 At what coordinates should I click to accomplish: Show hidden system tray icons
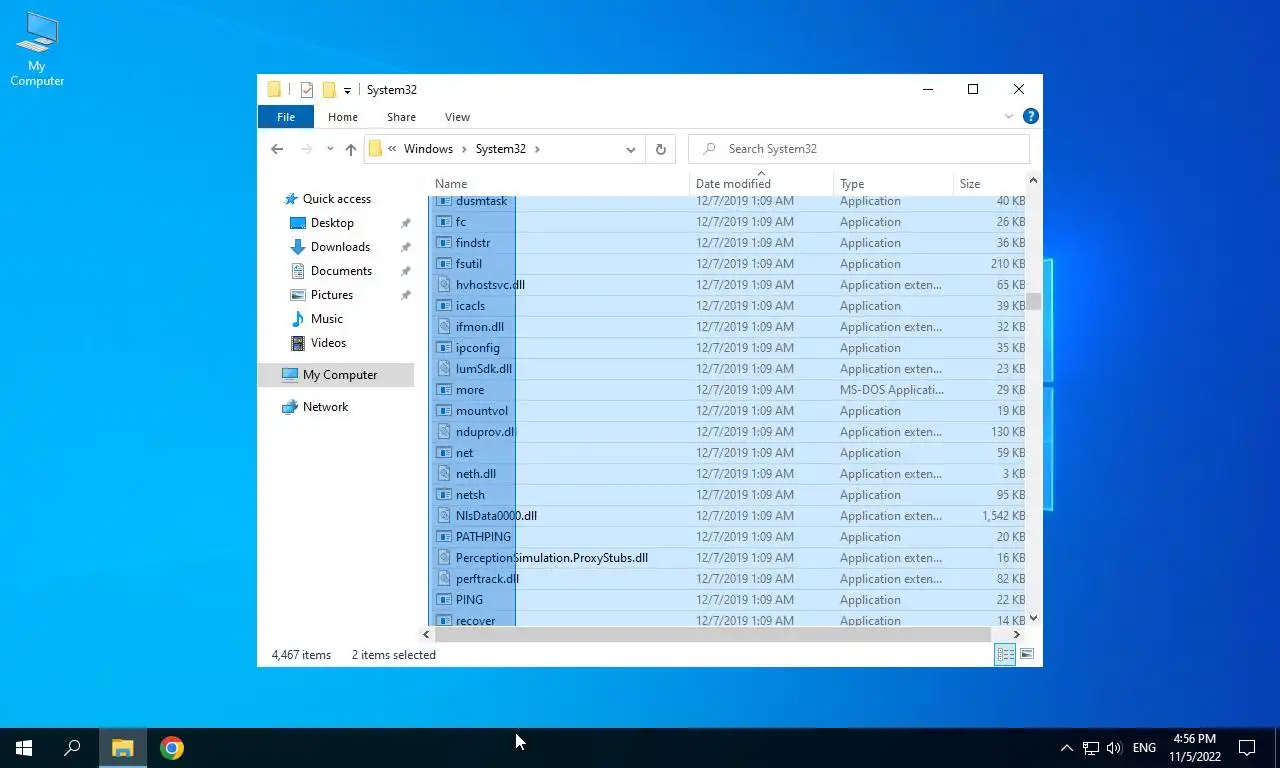1066,748
